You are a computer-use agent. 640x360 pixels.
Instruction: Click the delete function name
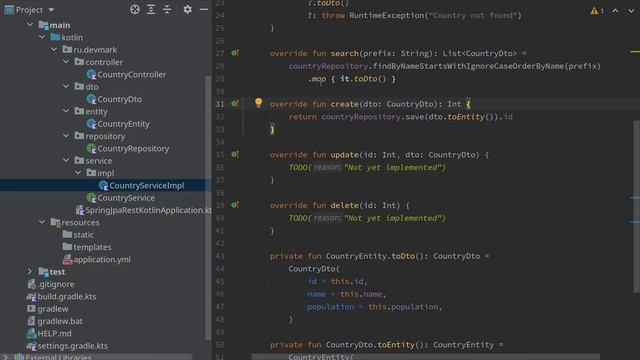point(344,205)
